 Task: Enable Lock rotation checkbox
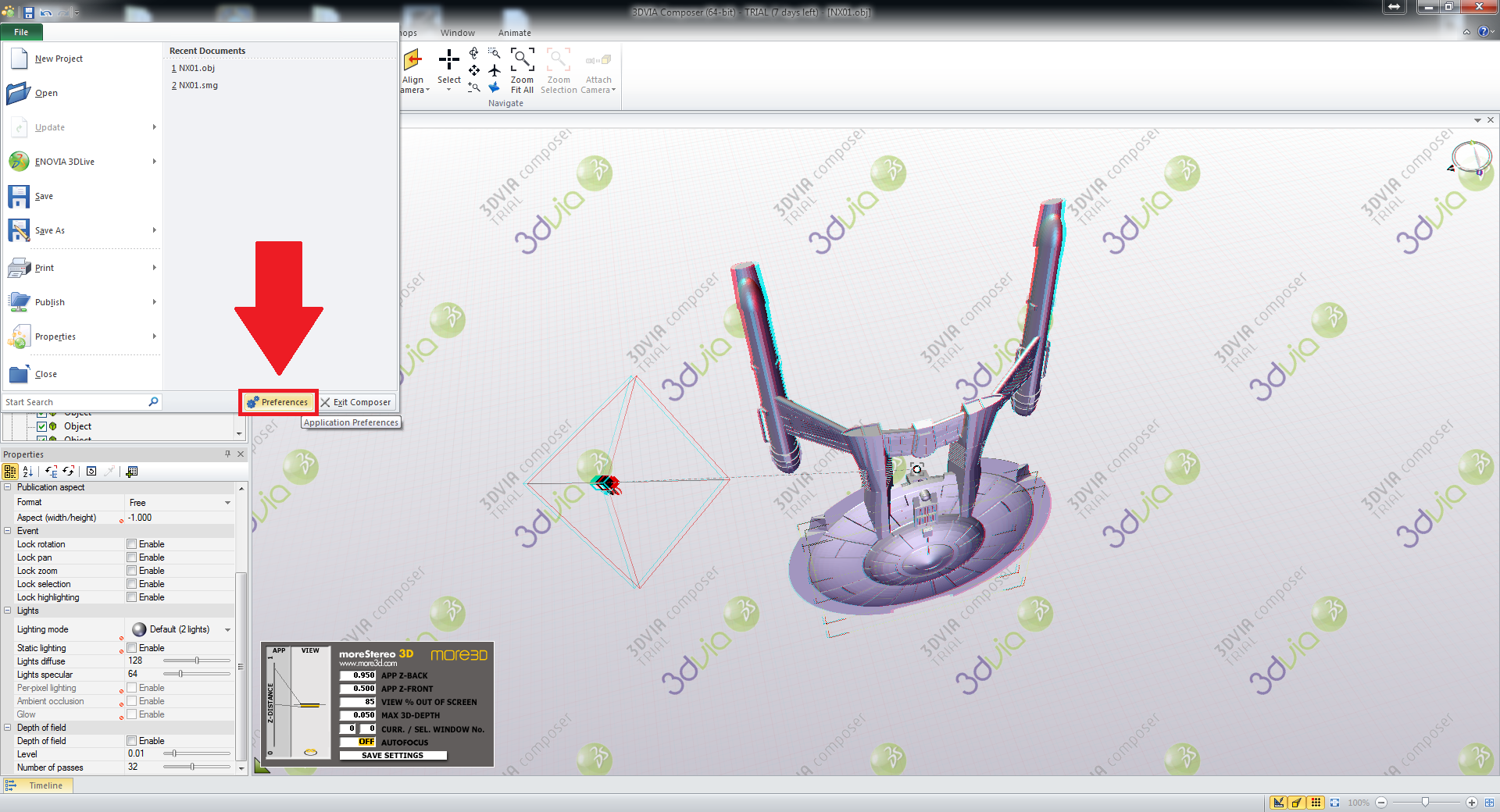tap(132, 544)
